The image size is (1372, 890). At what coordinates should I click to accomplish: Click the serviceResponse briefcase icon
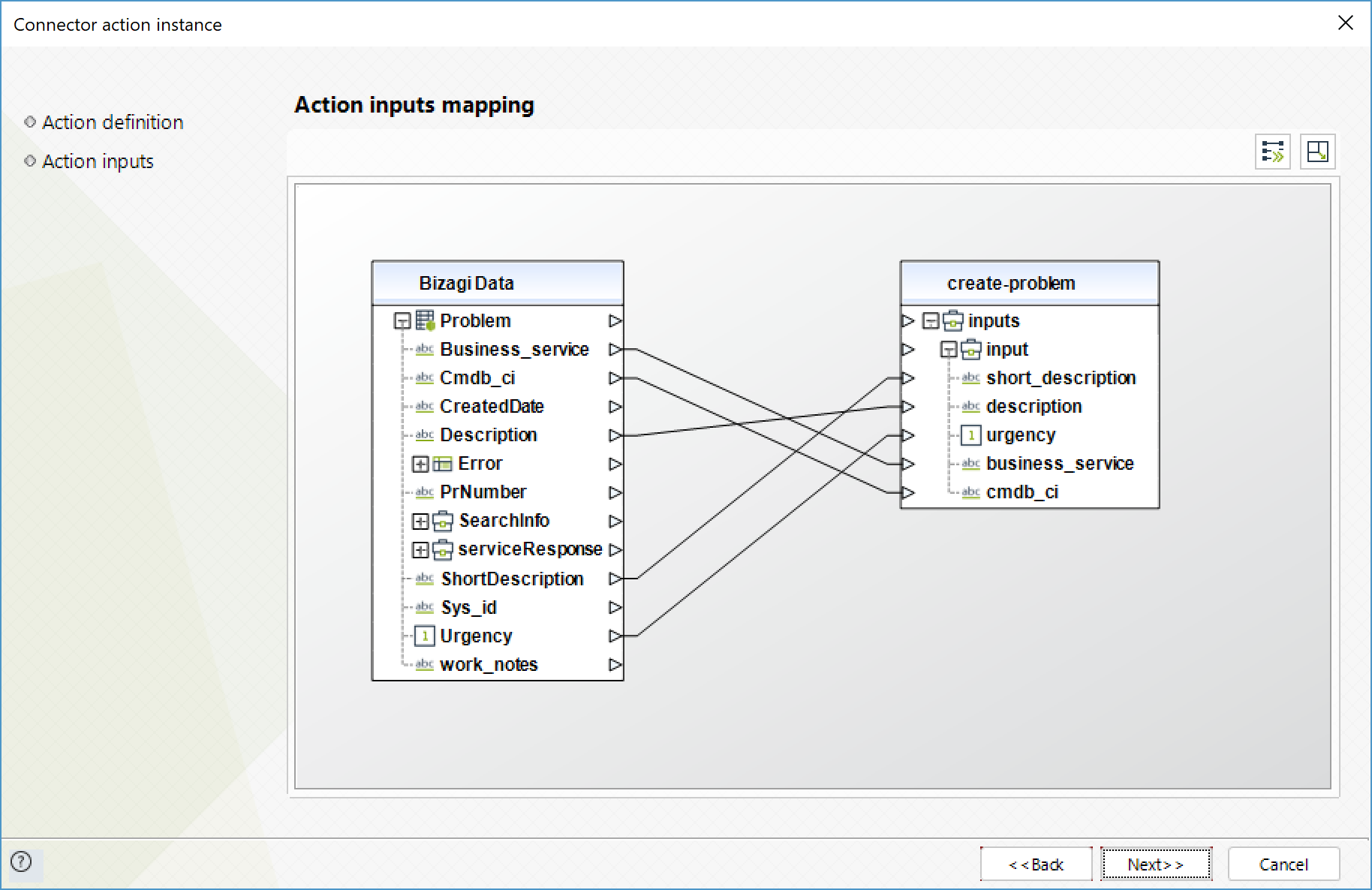(443, 549)
